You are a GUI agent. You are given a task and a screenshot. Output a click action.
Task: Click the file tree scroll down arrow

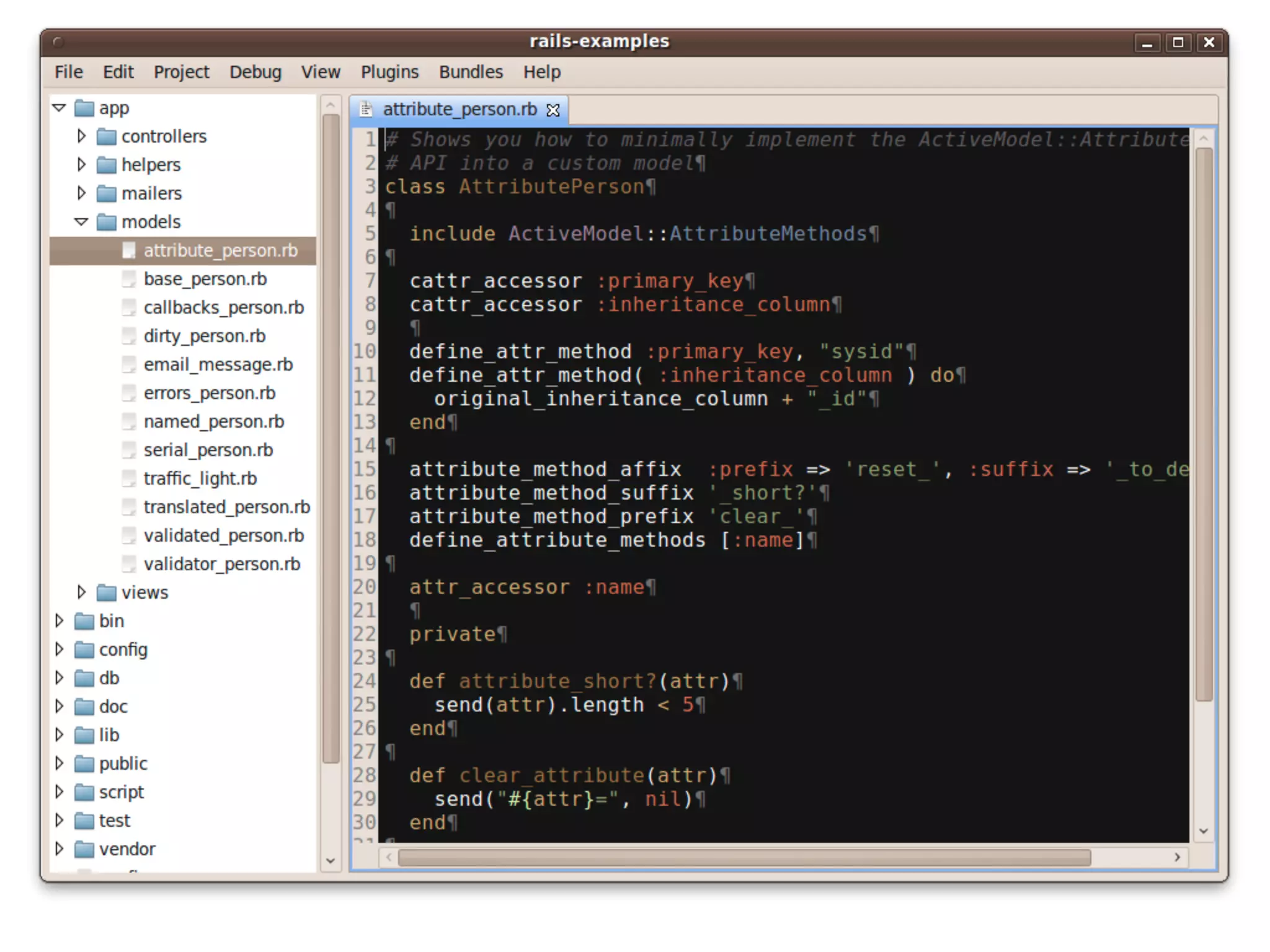pyautogui.click(x=331, y=860)
